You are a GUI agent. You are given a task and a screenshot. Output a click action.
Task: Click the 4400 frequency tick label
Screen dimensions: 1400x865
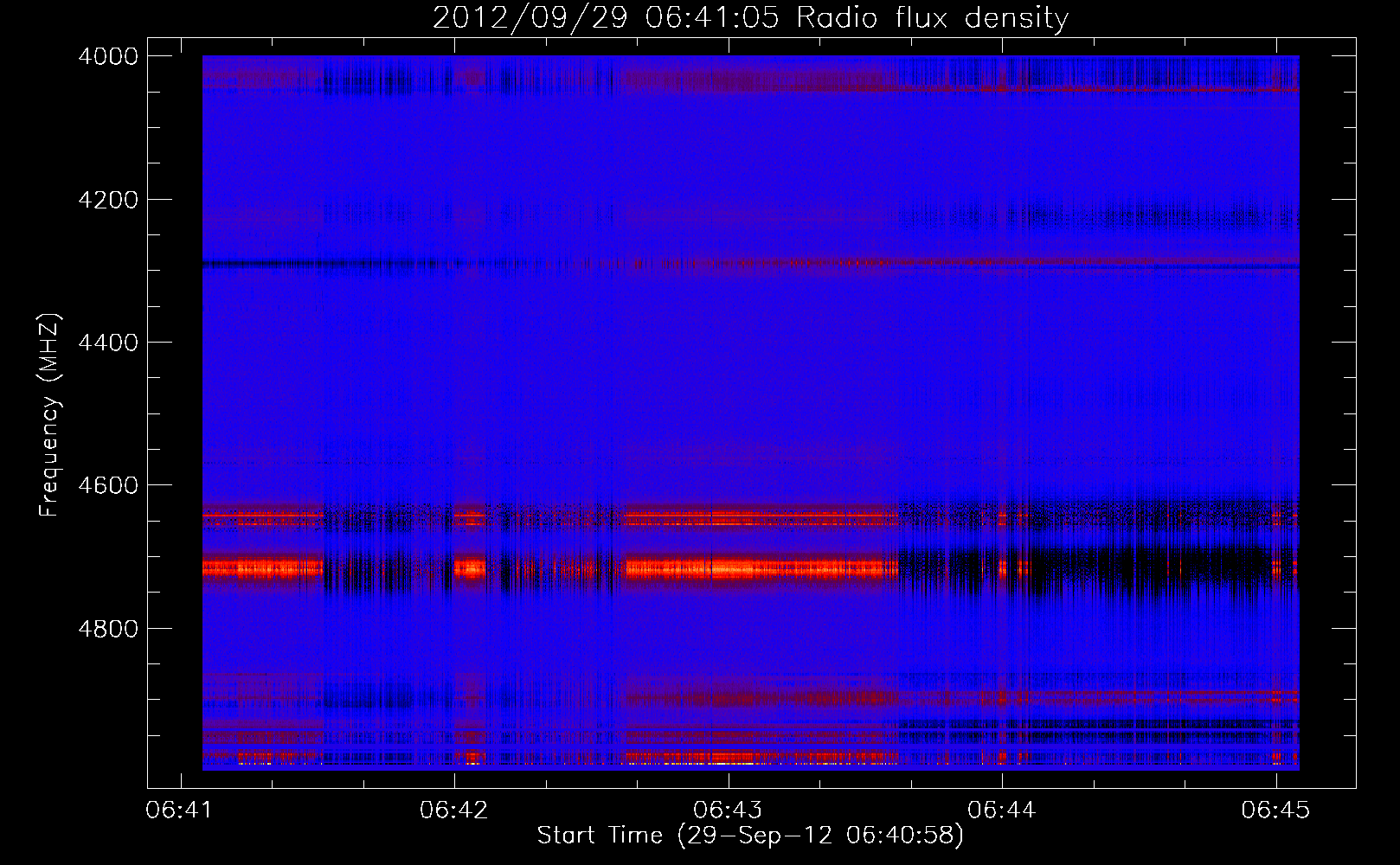(108, 343)
